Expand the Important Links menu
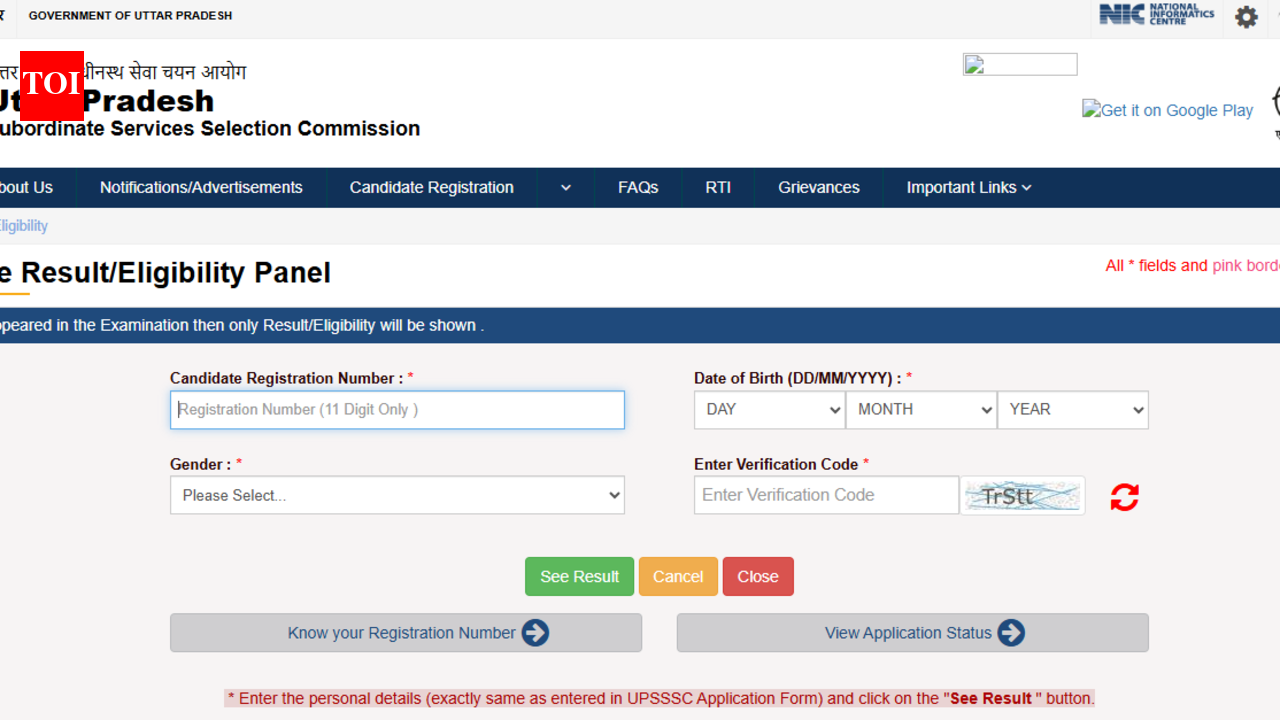This screenshot has width=1280, height=720. coord(968,188)
